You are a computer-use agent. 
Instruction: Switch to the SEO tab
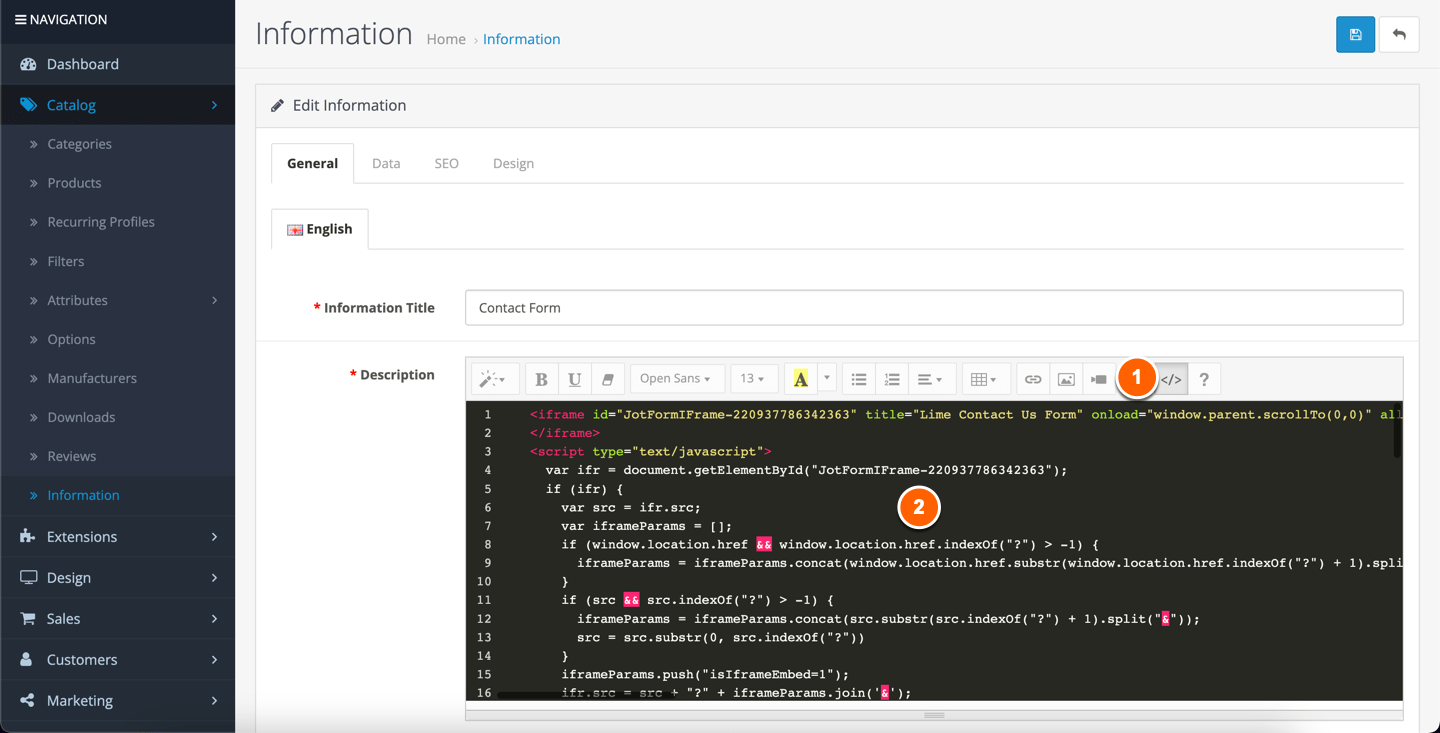pos(446,163)
